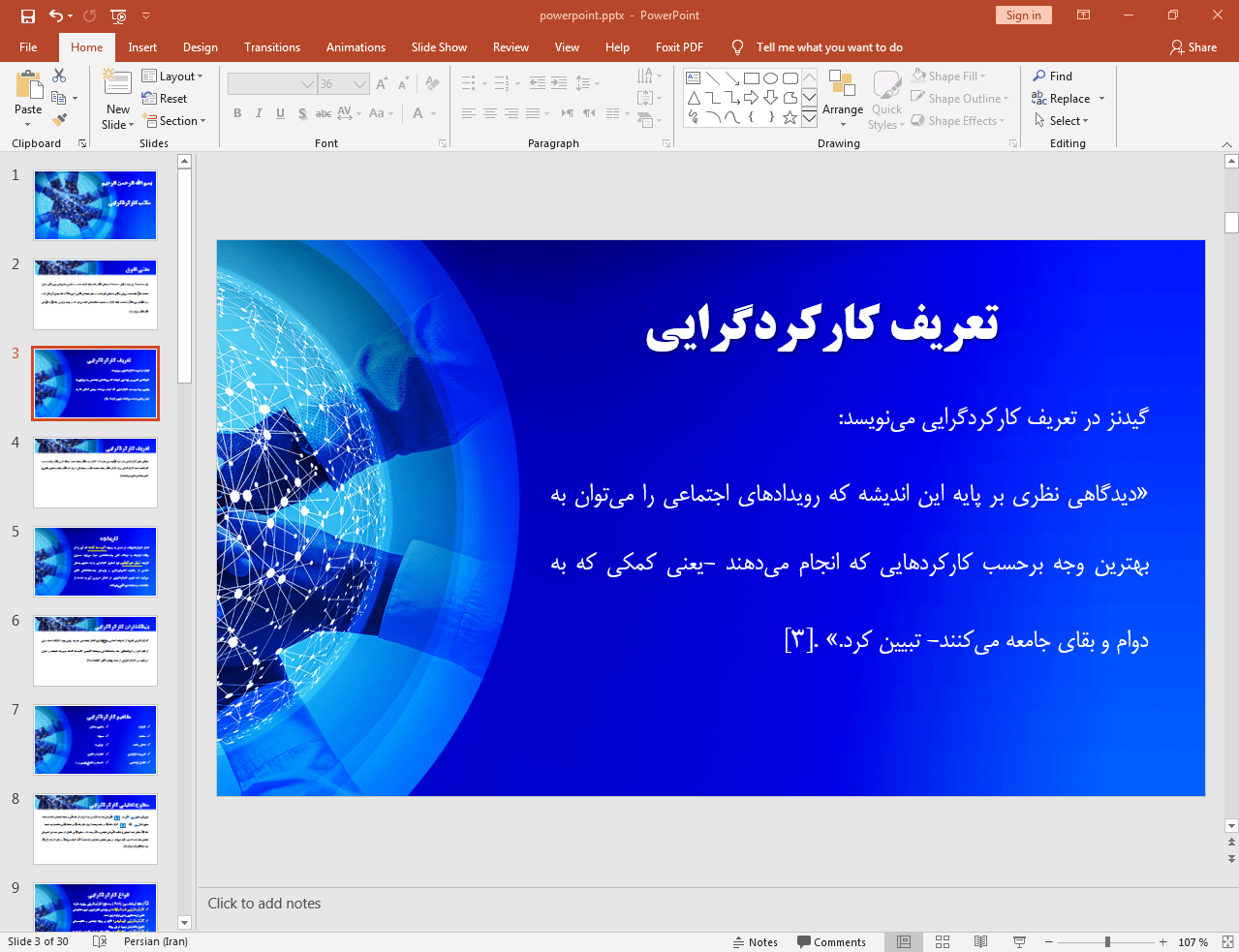
Task: Select the Cut scissors icon
Action: [x=59, y=76]
